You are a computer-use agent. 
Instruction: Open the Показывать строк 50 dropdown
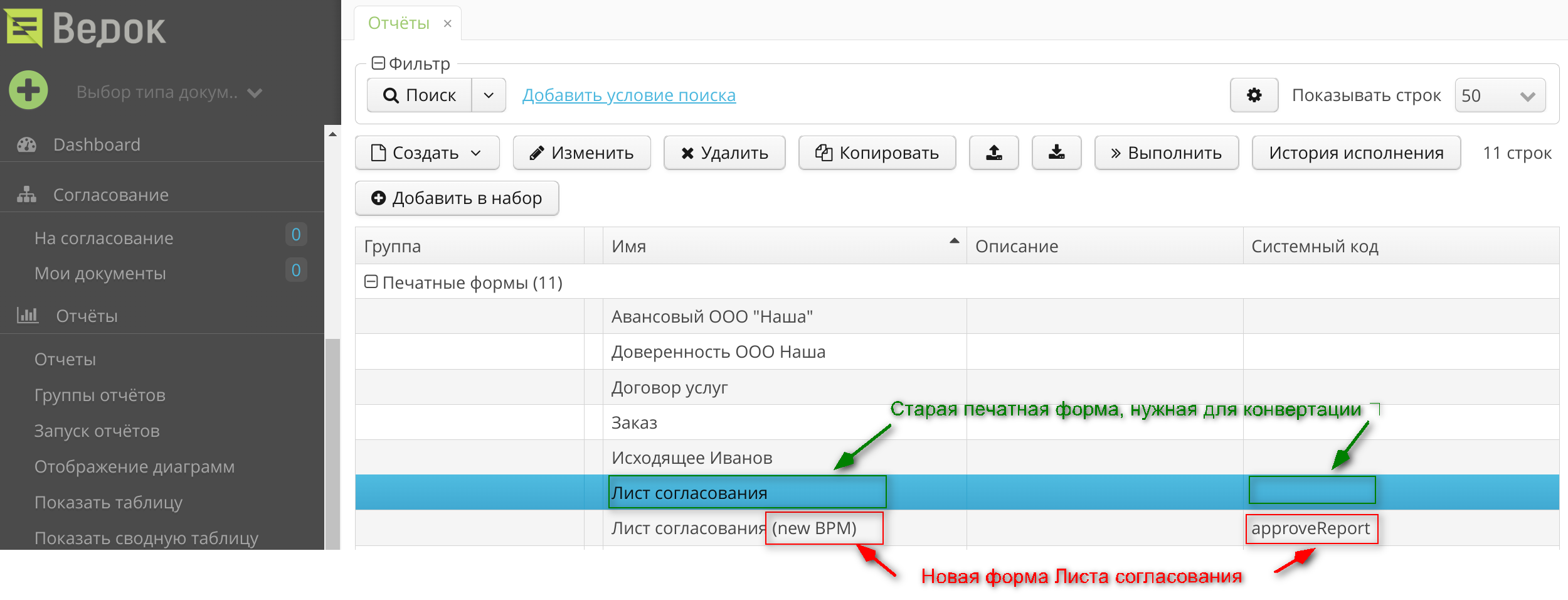1500,96
